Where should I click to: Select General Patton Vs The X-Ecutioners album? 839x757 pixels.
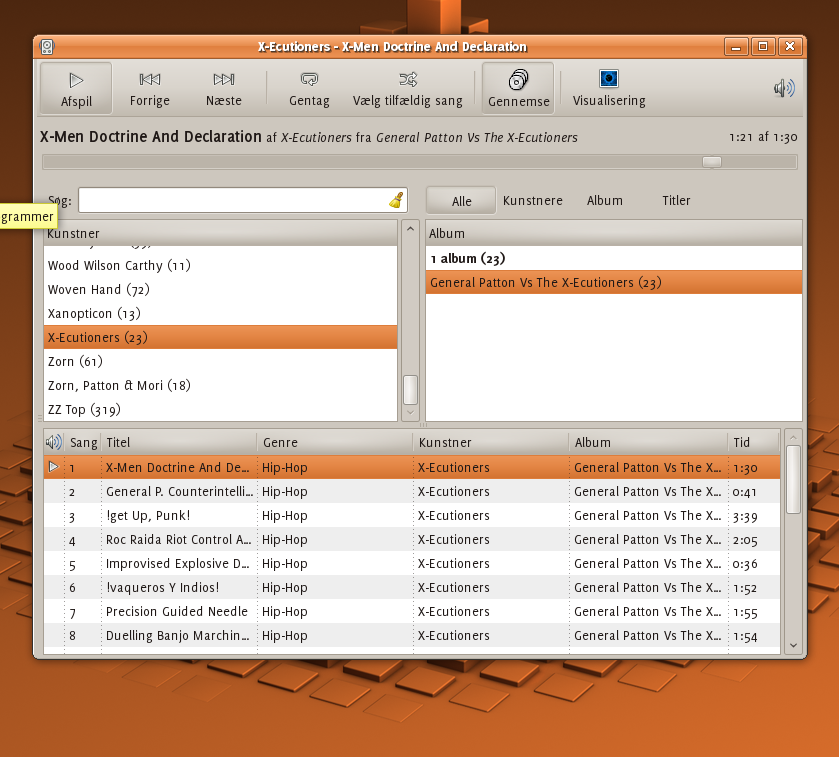[x=614, y=282]
